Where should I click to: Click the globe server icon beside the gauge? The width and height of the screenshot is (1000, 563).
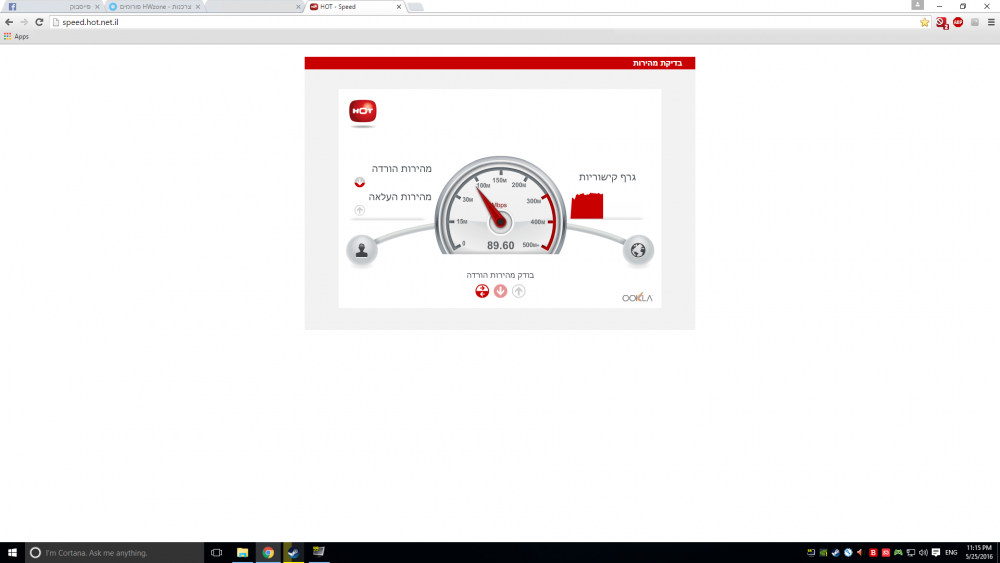click(638, 250)
